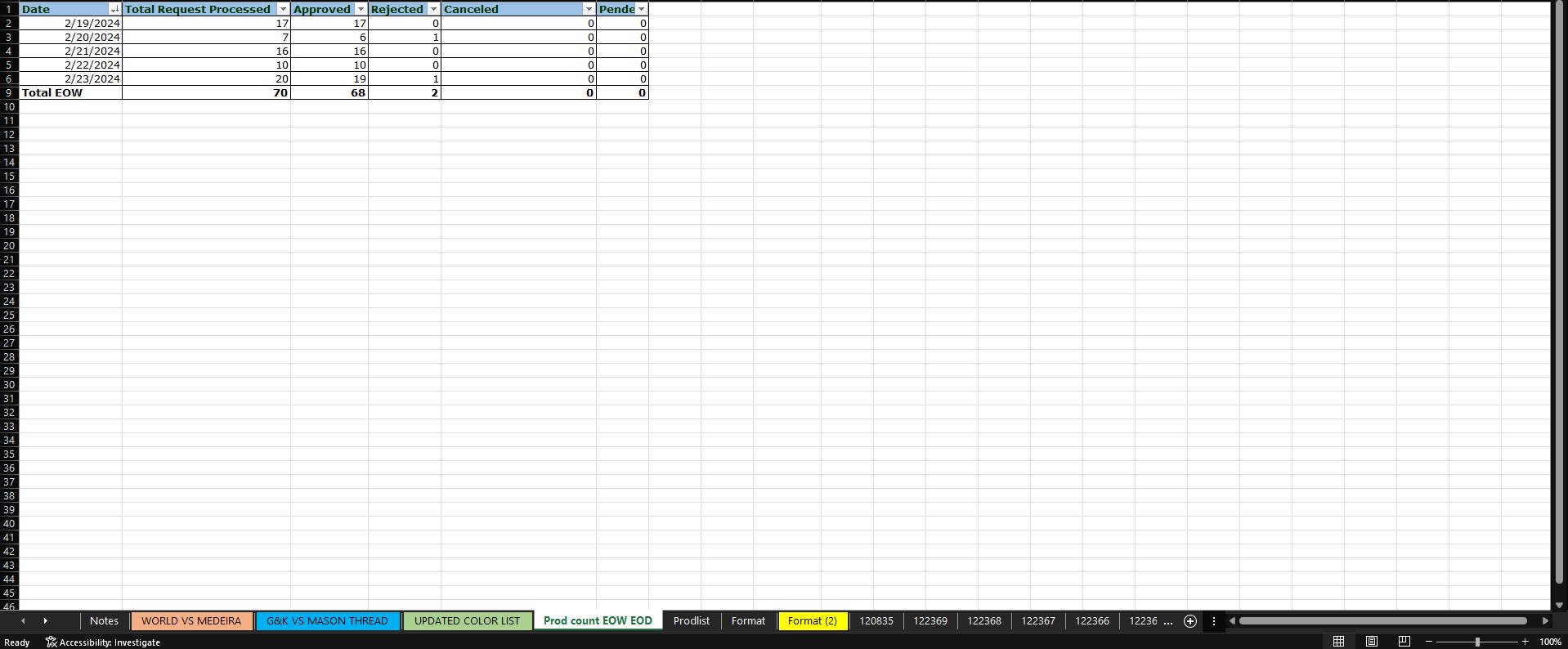The image size is (1568, 649).
Task: Switch to sheet tab 122368
Action: [x=984, y=621]
